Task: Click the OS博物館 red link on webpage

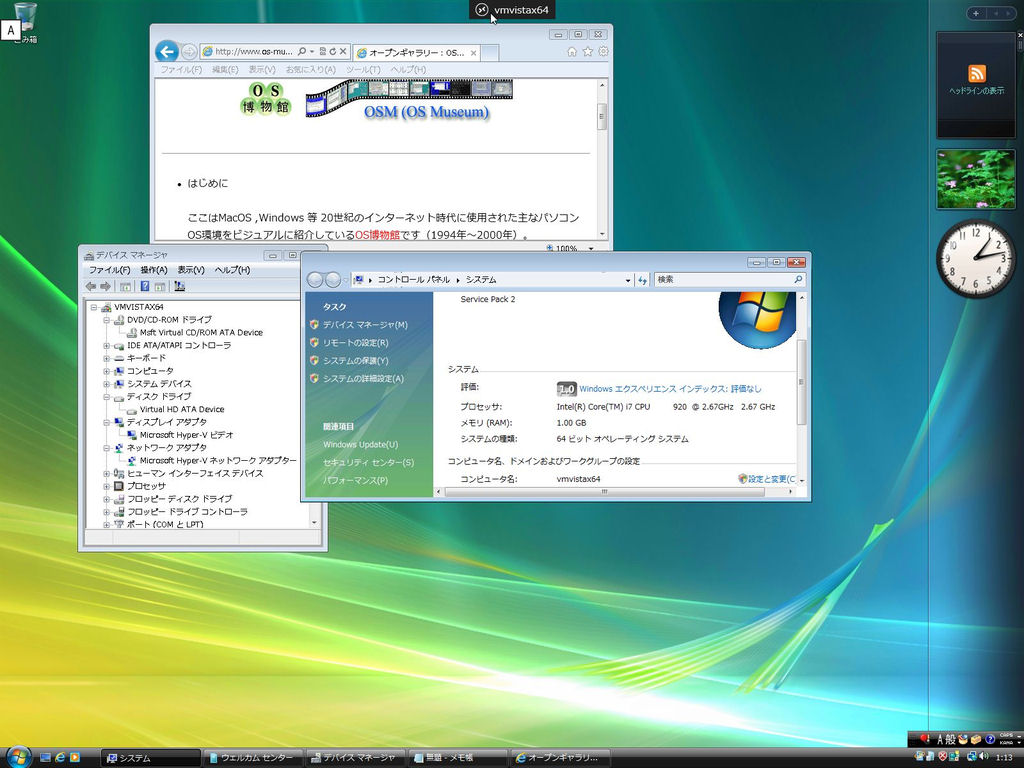Action: point(377,234)
